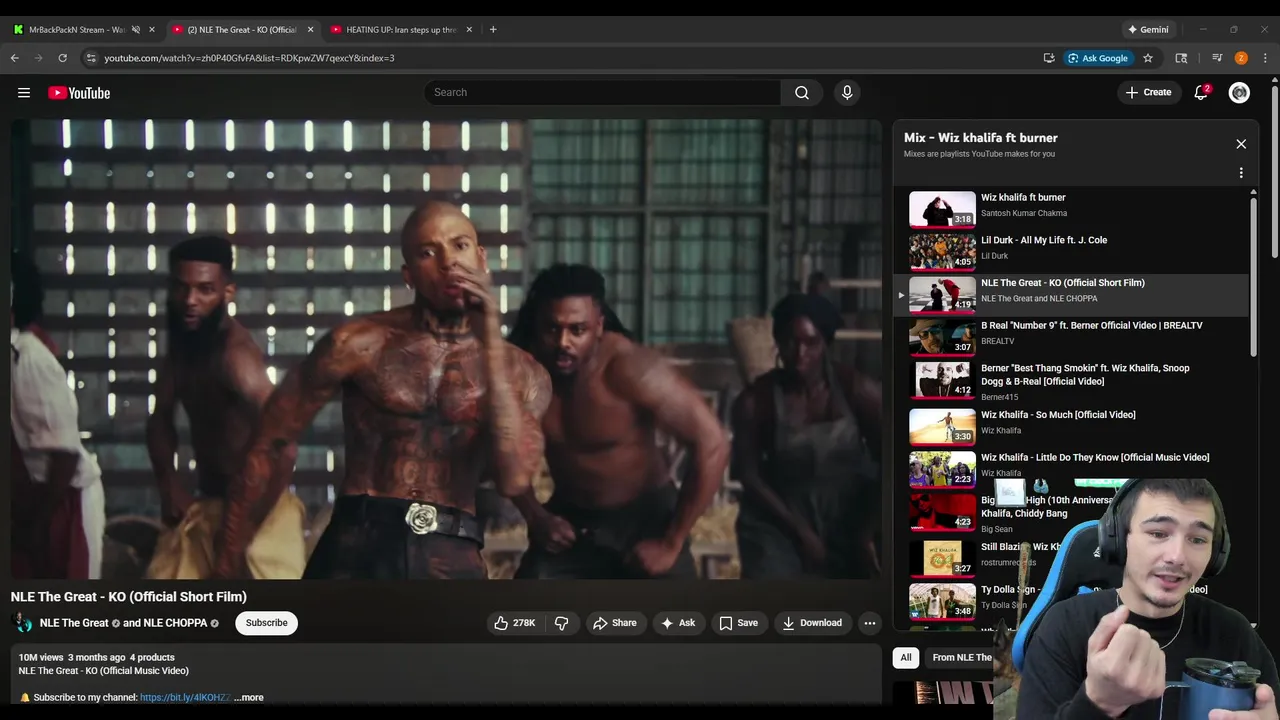Reload the page
Viewport: 1280px width, 720px height.
(x=62, y=58)
